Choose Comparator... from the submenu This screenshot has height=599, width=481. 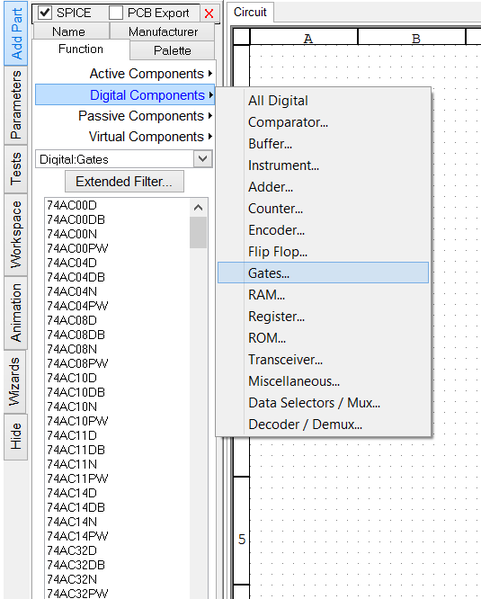(x=323, y=122)
